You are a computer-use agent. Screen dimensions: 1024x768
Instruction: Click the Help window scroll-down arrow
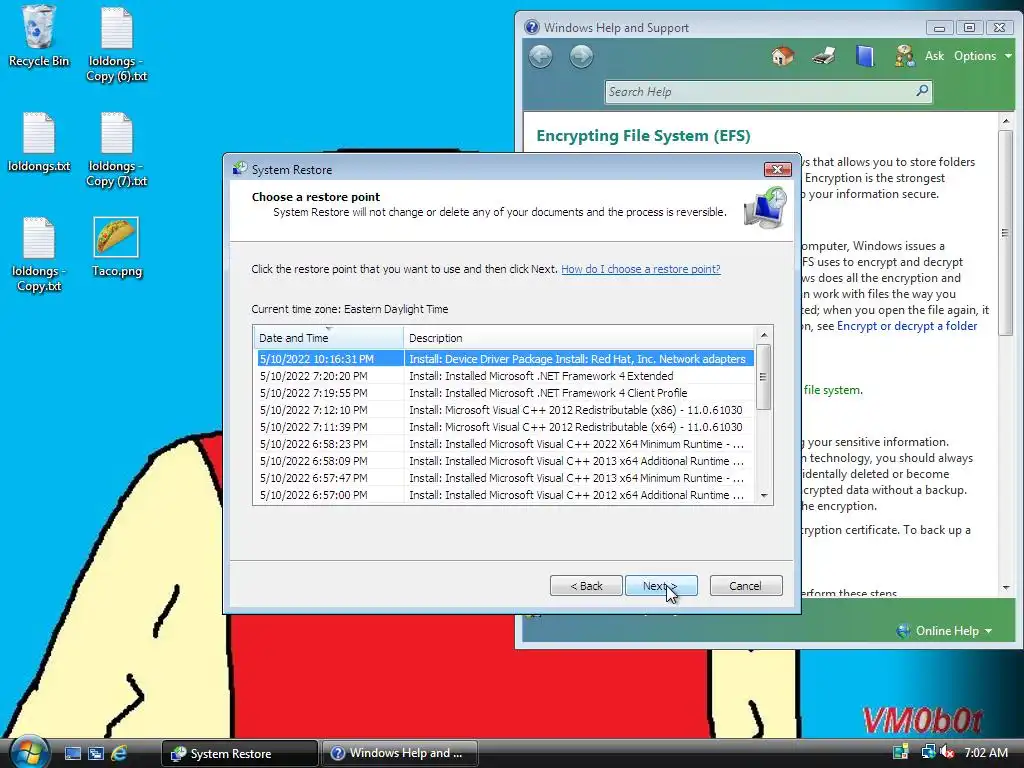[1006, 588]
